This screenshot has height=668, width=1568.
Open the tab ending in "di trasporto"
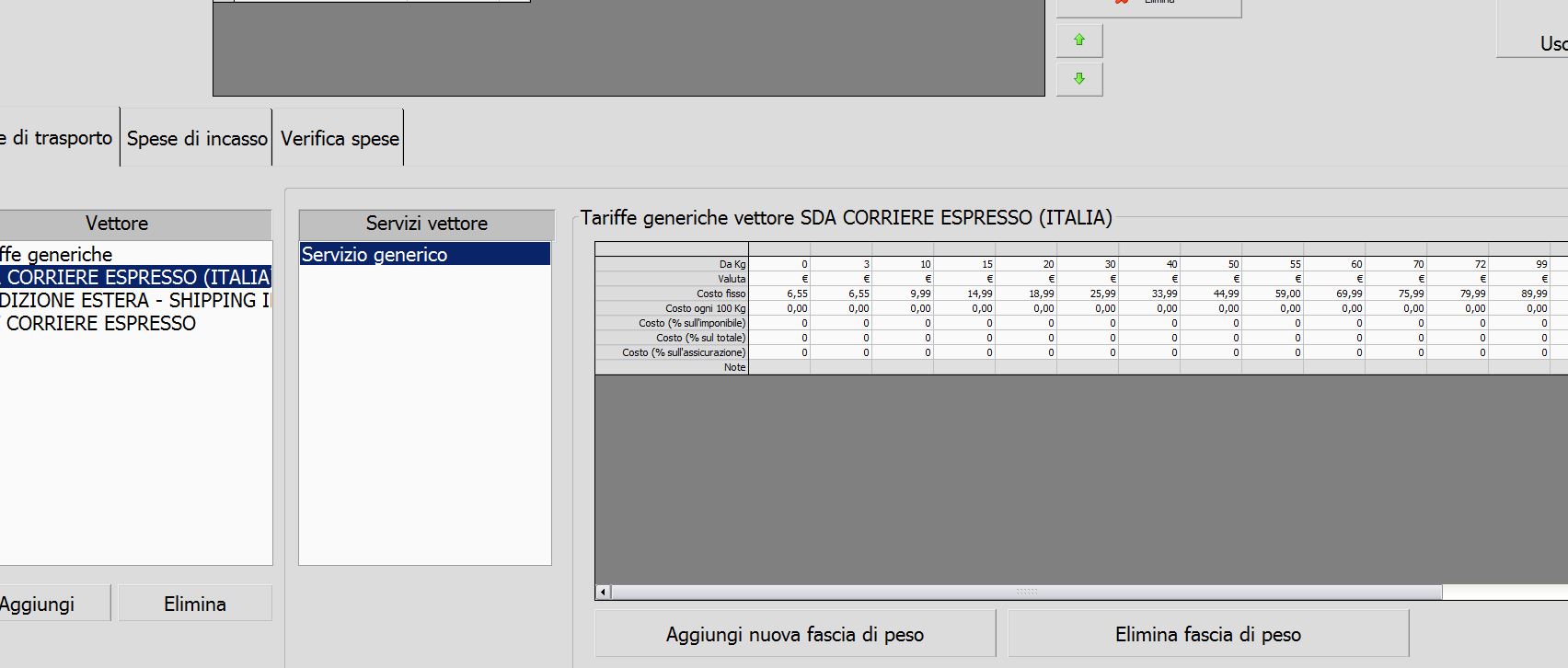(x=58, y=138)
